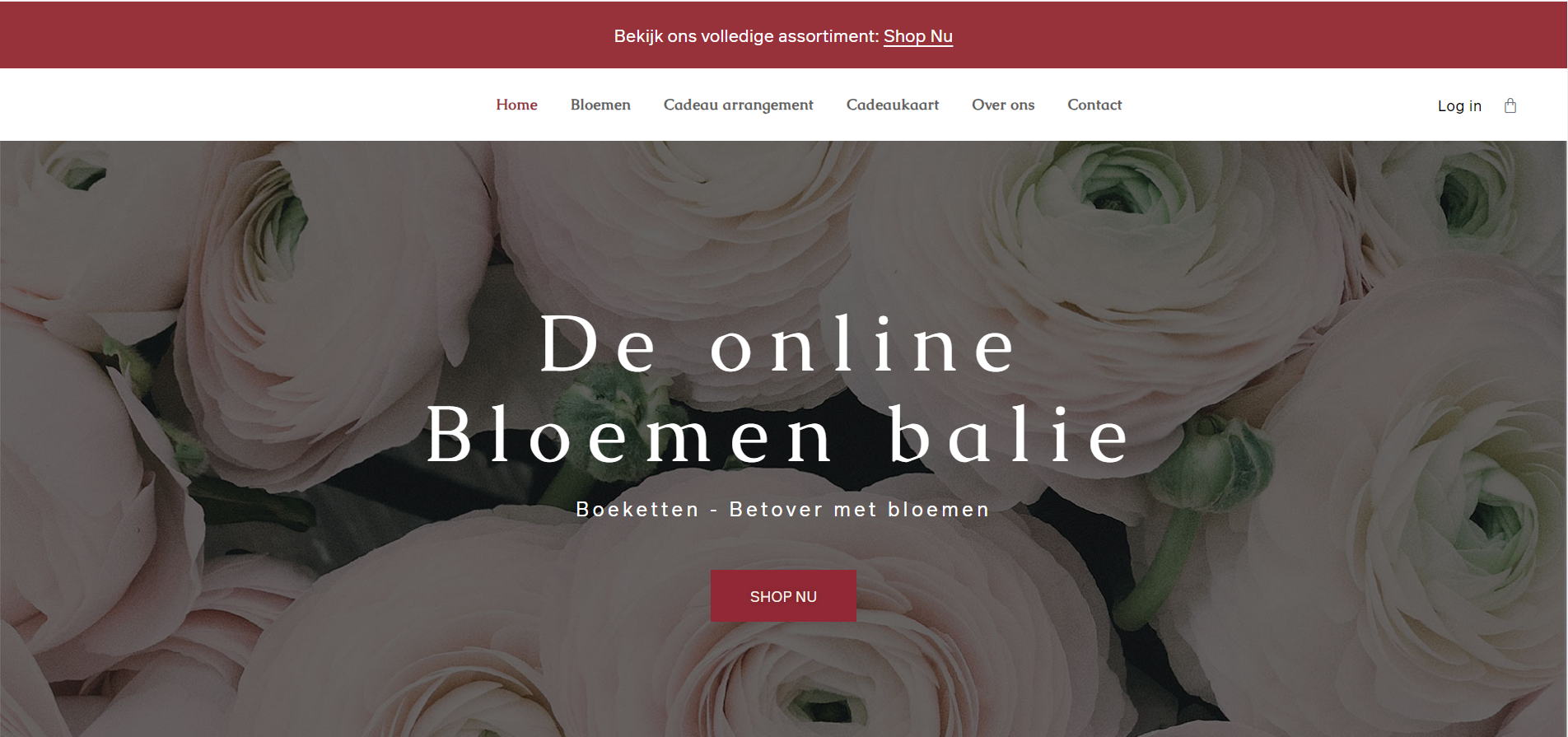
Task: Select Cadeau arrangement in navigation
Action: [x=738, y=105]
